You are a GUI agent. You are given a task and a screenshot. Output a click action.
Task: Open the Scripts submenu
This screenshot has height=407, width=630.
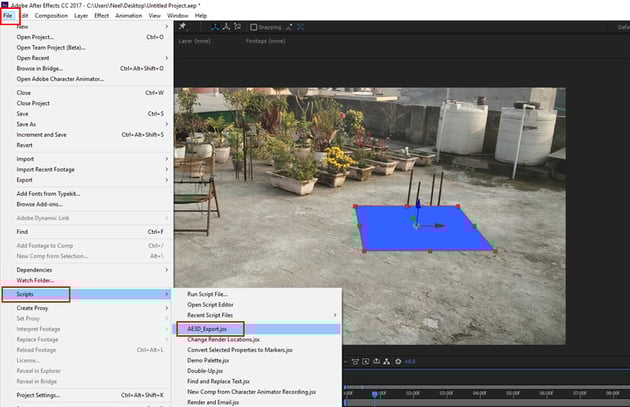point(87,294)
